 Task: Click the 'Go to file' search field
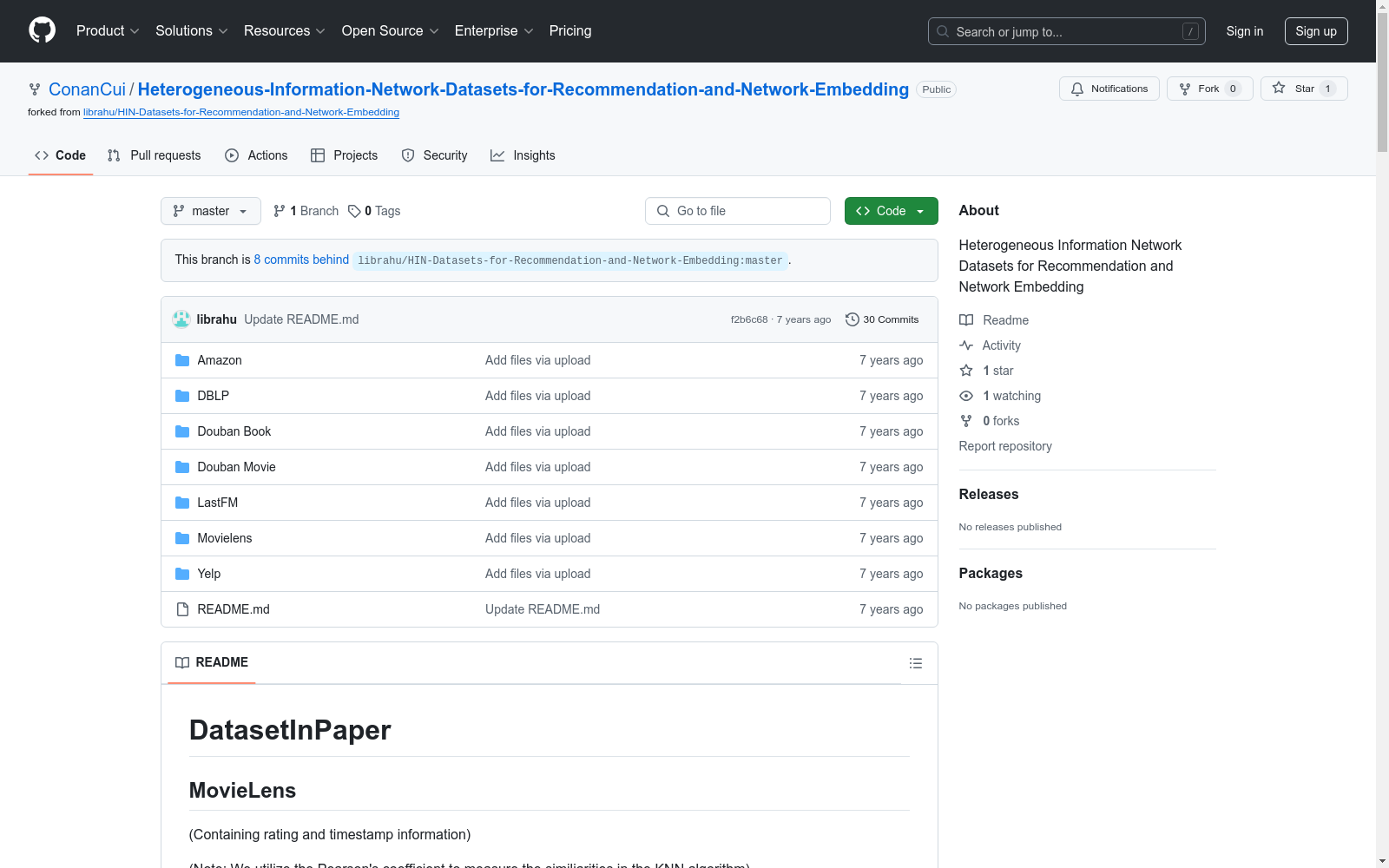click(738, 211)
